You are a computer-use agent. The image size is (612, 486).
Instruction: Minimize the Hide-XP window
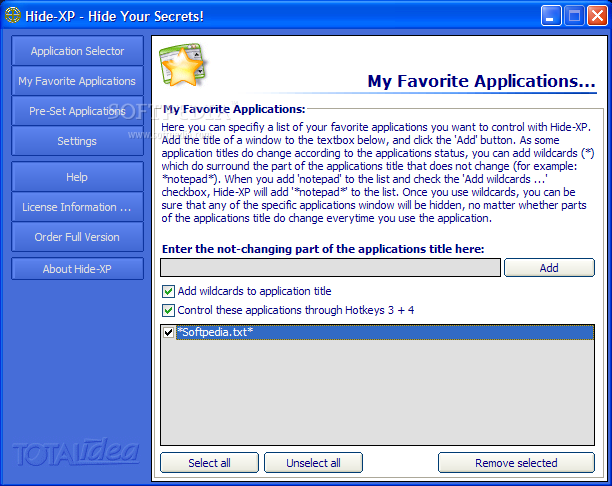pos(551,16)
